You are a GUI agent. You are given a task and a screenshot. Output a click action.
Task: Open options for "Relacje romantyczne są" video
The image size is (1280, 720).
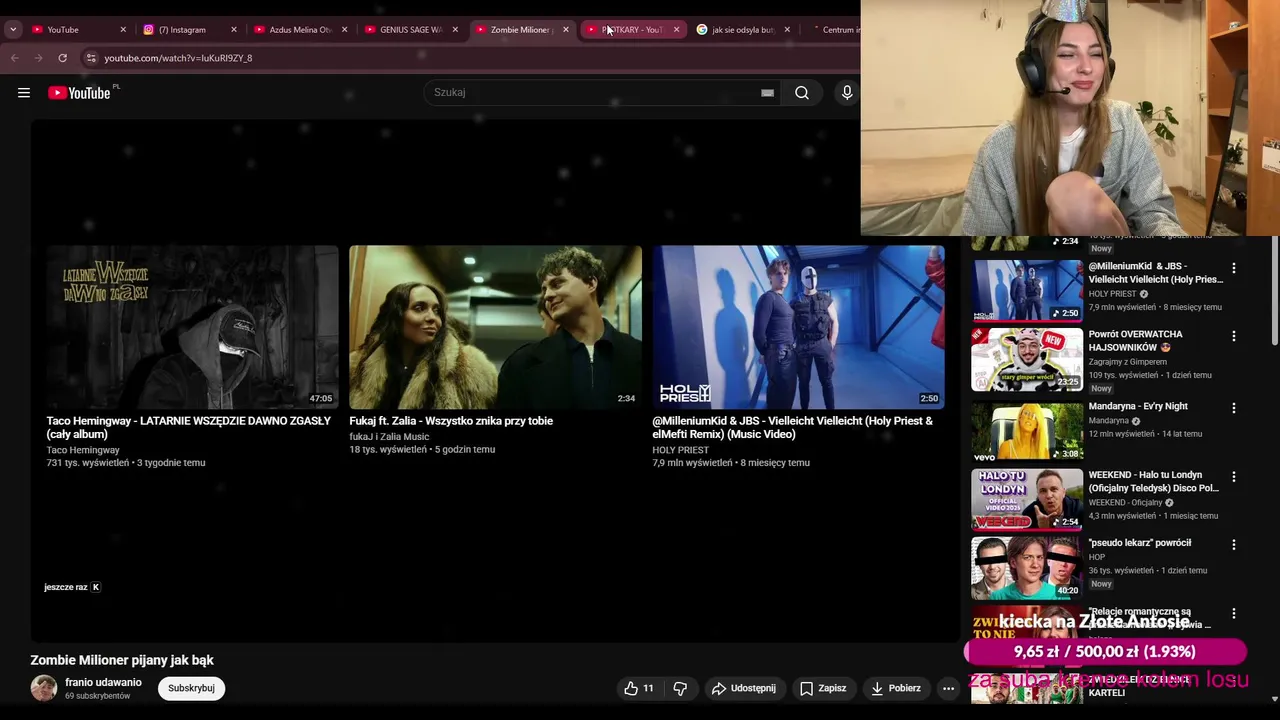coord(1233,613)
